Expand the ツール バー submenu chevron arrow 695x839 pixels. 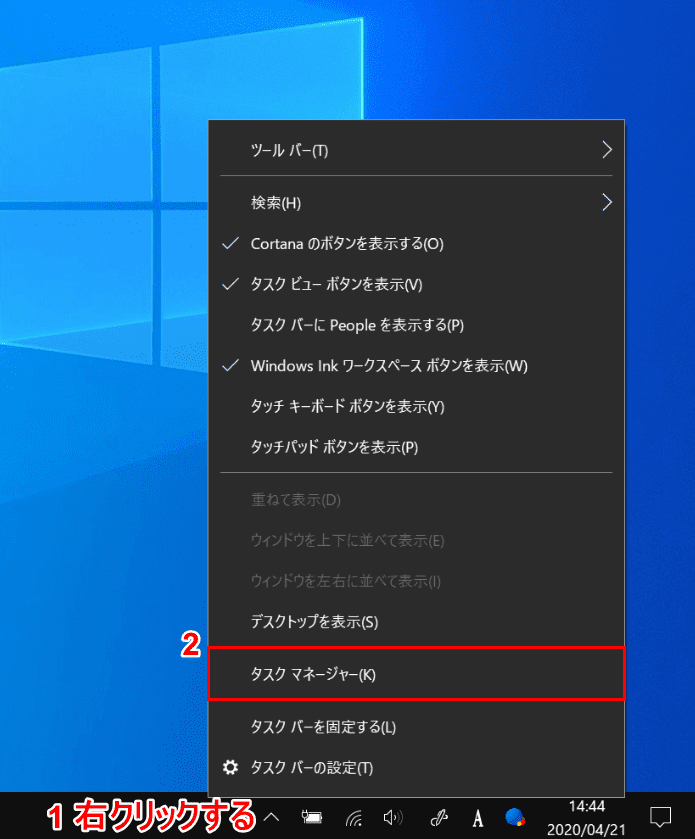(606, 150)
